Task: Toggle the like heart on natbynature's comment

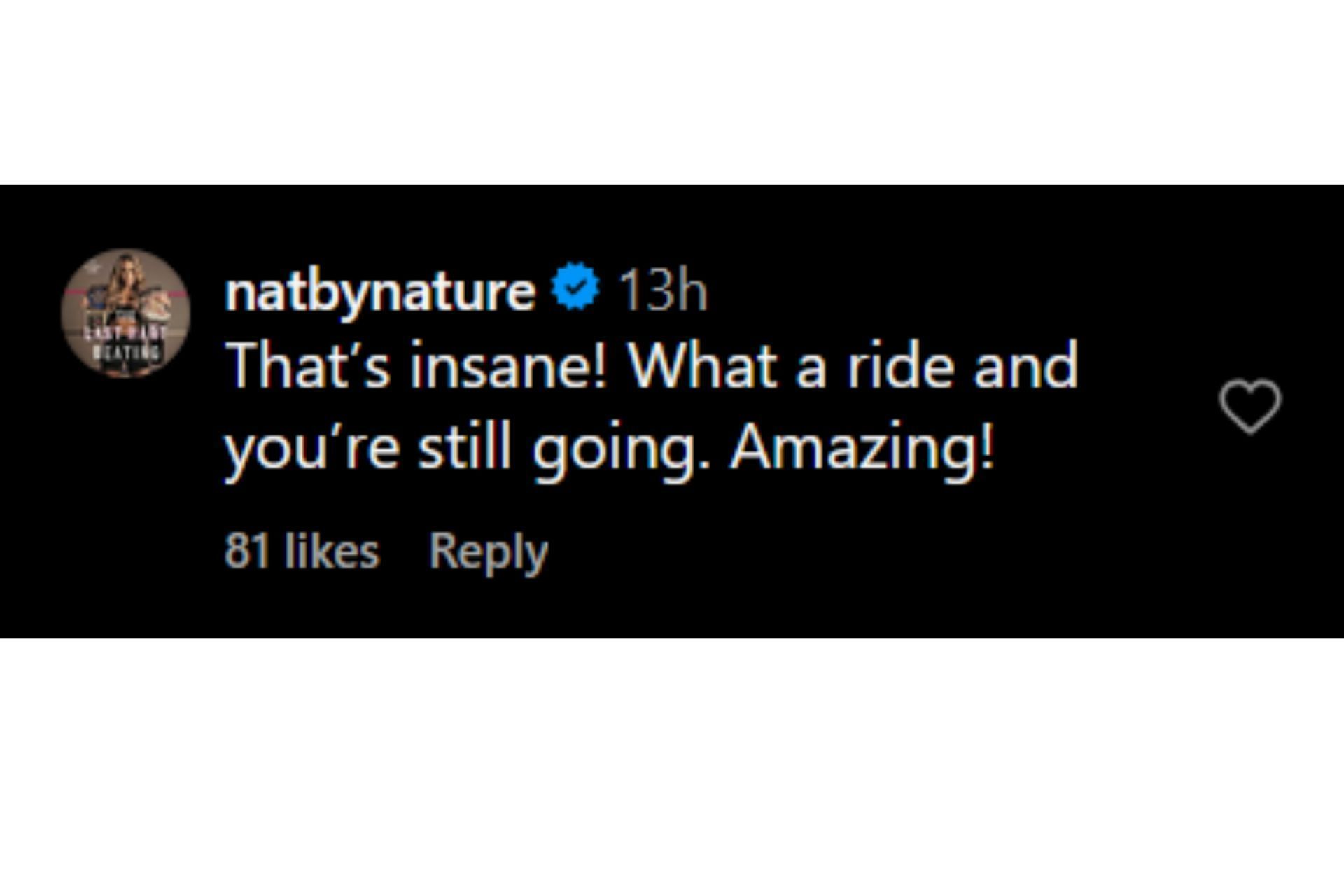Action: (1249, 406)
